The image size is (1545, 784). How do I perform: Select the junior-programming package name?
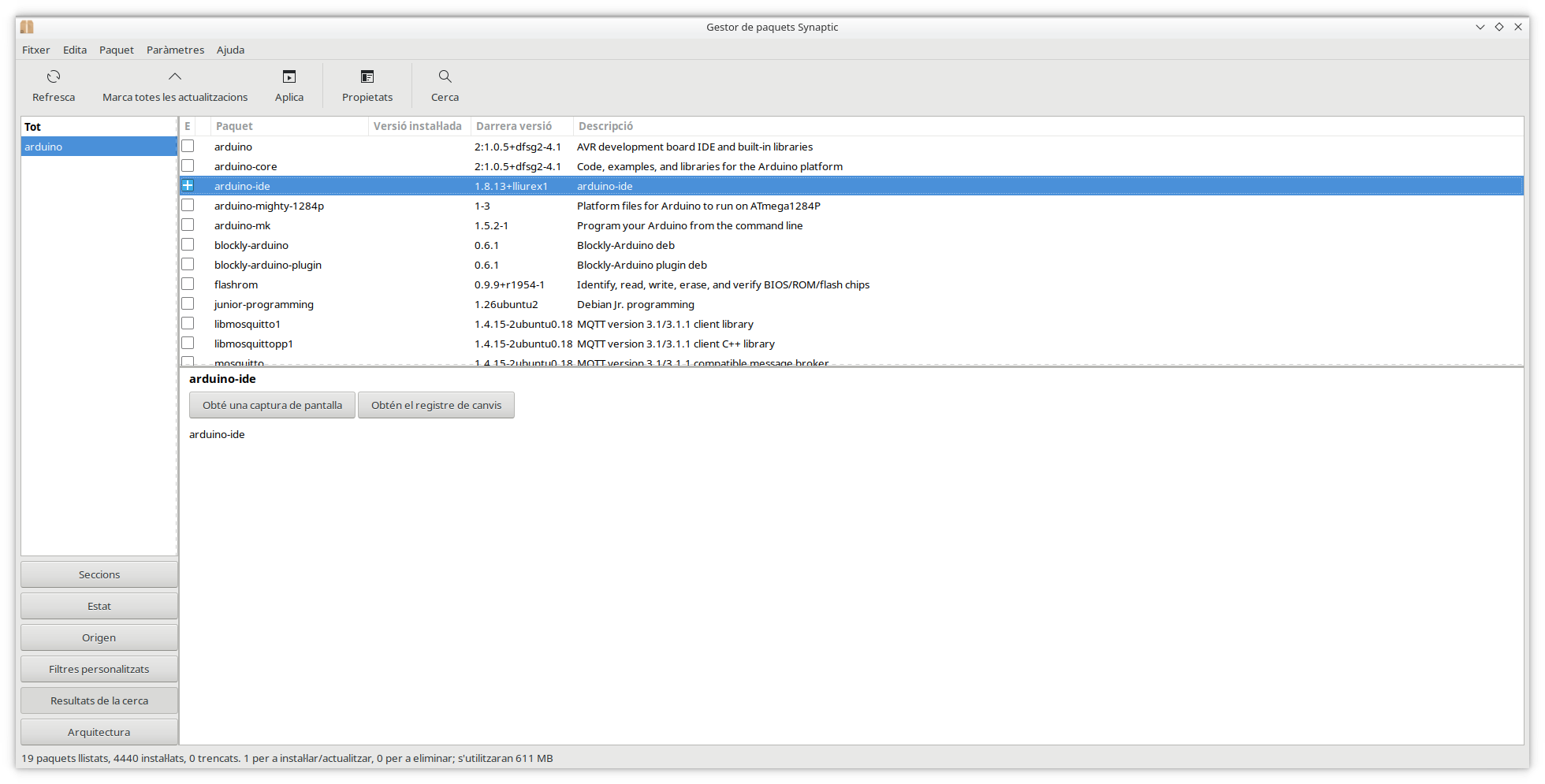[264, 304]
